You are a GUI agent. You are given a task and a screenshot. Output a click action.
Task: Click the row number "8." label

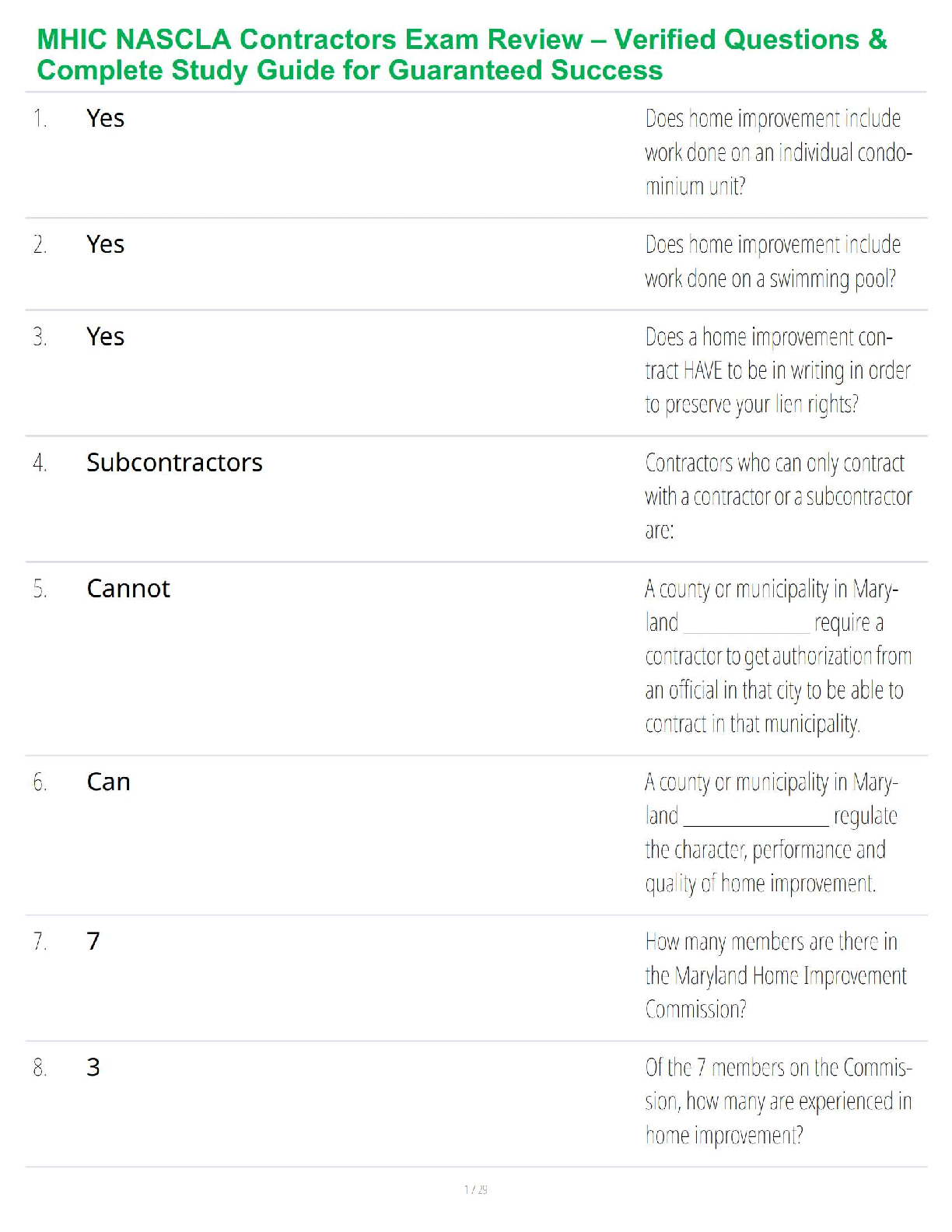click(40, 1068)
